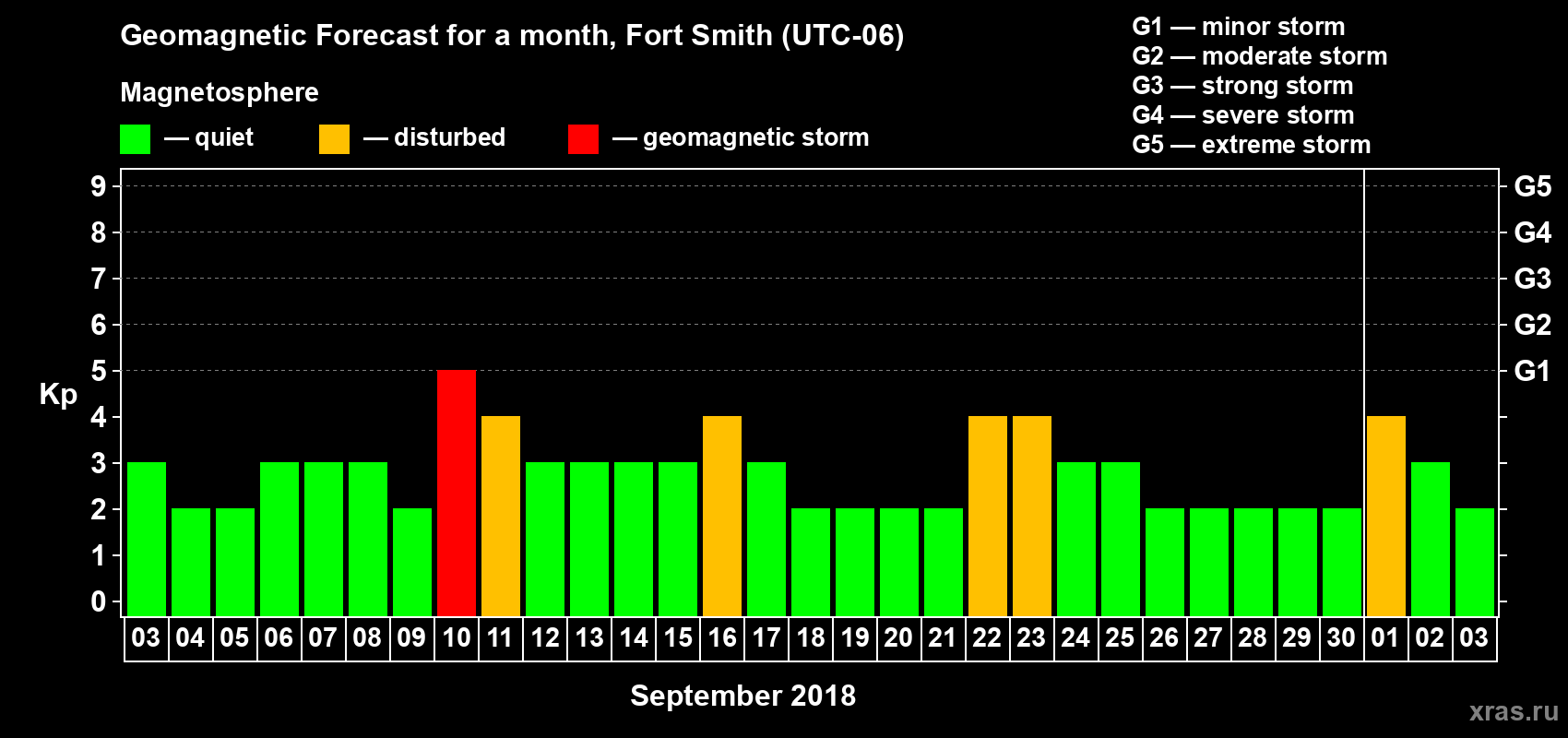
Task: Click the Kp axis value 9
Action: click(x=98, y=186)
